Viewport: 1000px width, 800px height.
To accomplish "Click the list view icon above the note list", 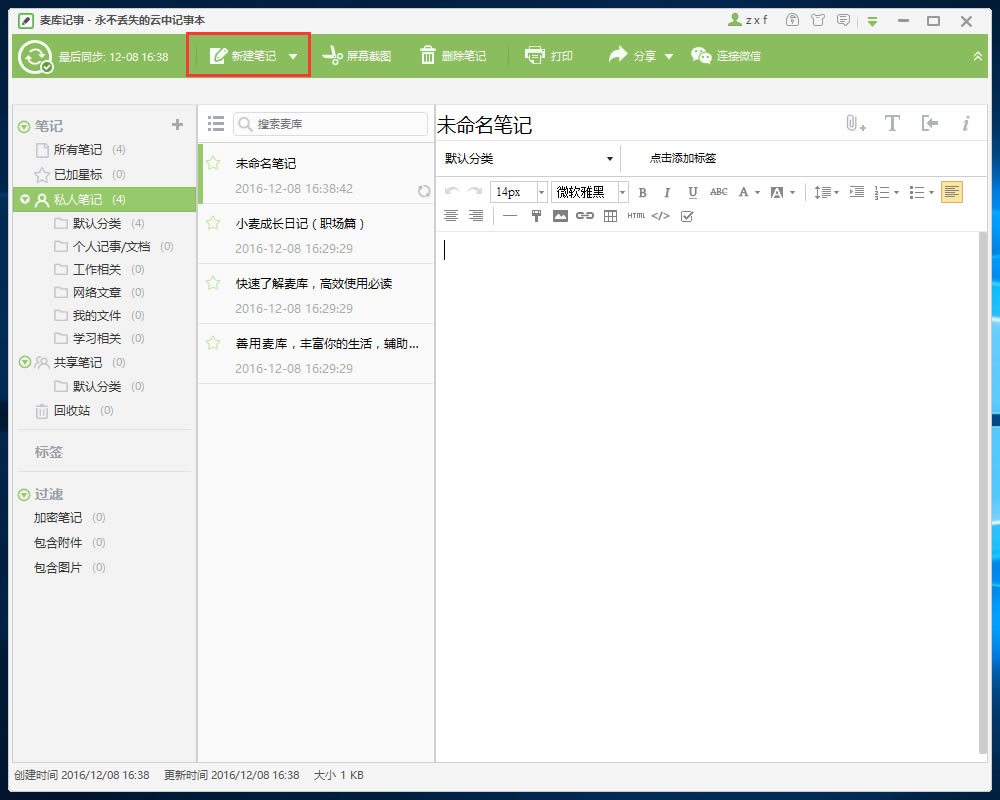I will tap(215, 123).
